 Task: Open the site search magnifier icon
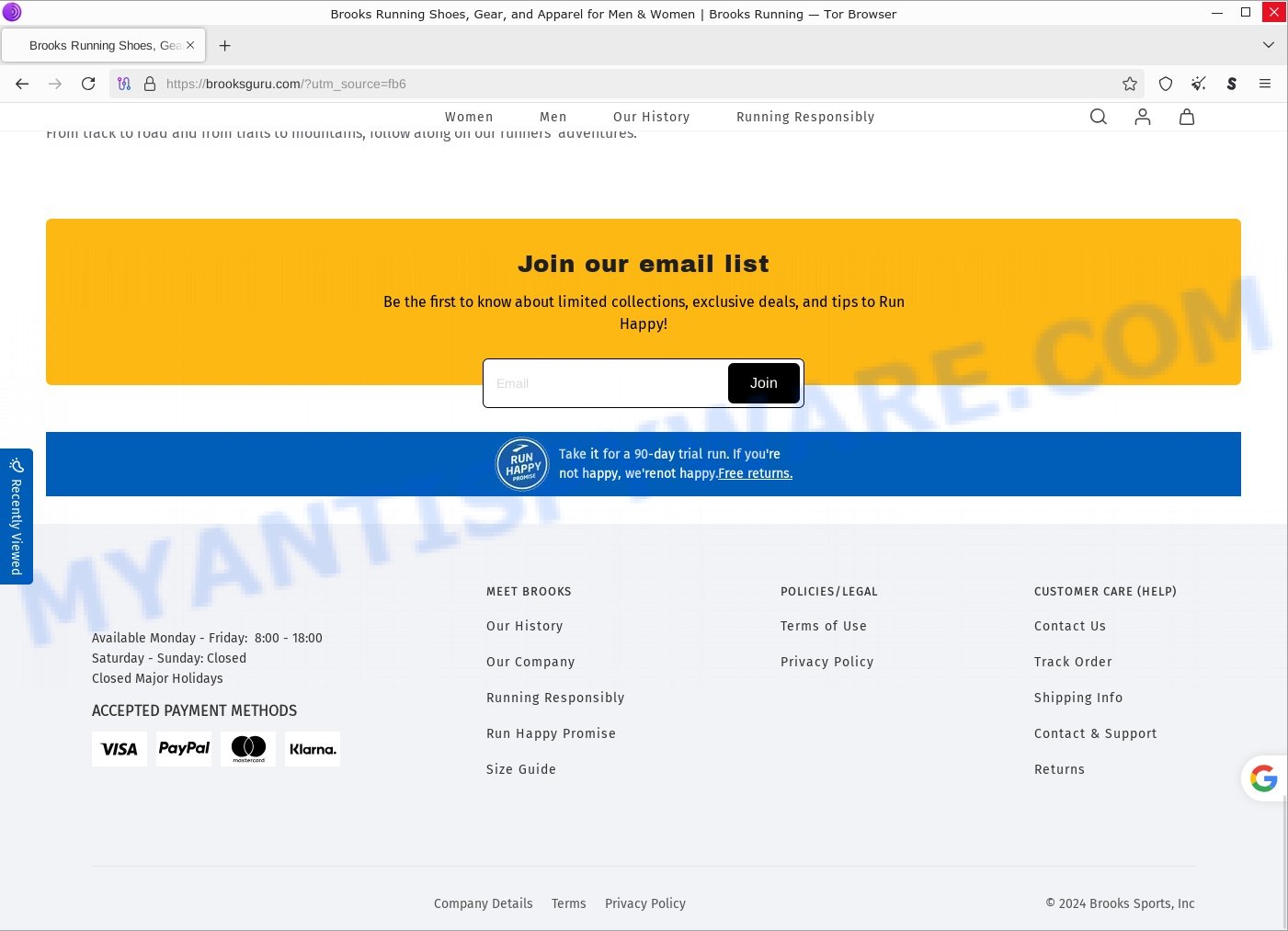(x=1099, y=117)
